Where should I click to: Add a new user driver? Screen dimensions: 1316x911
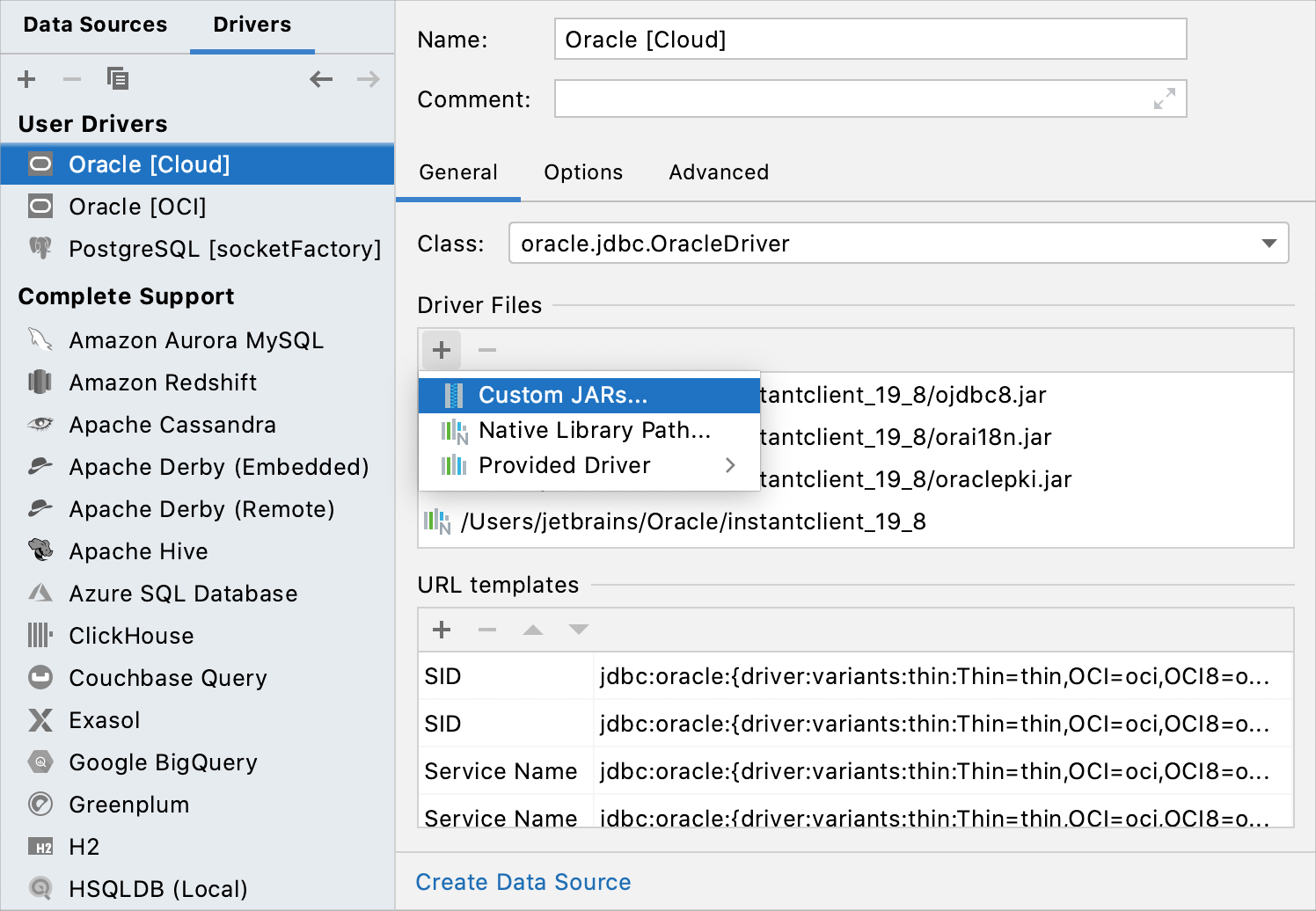click(x=26, y=78)
